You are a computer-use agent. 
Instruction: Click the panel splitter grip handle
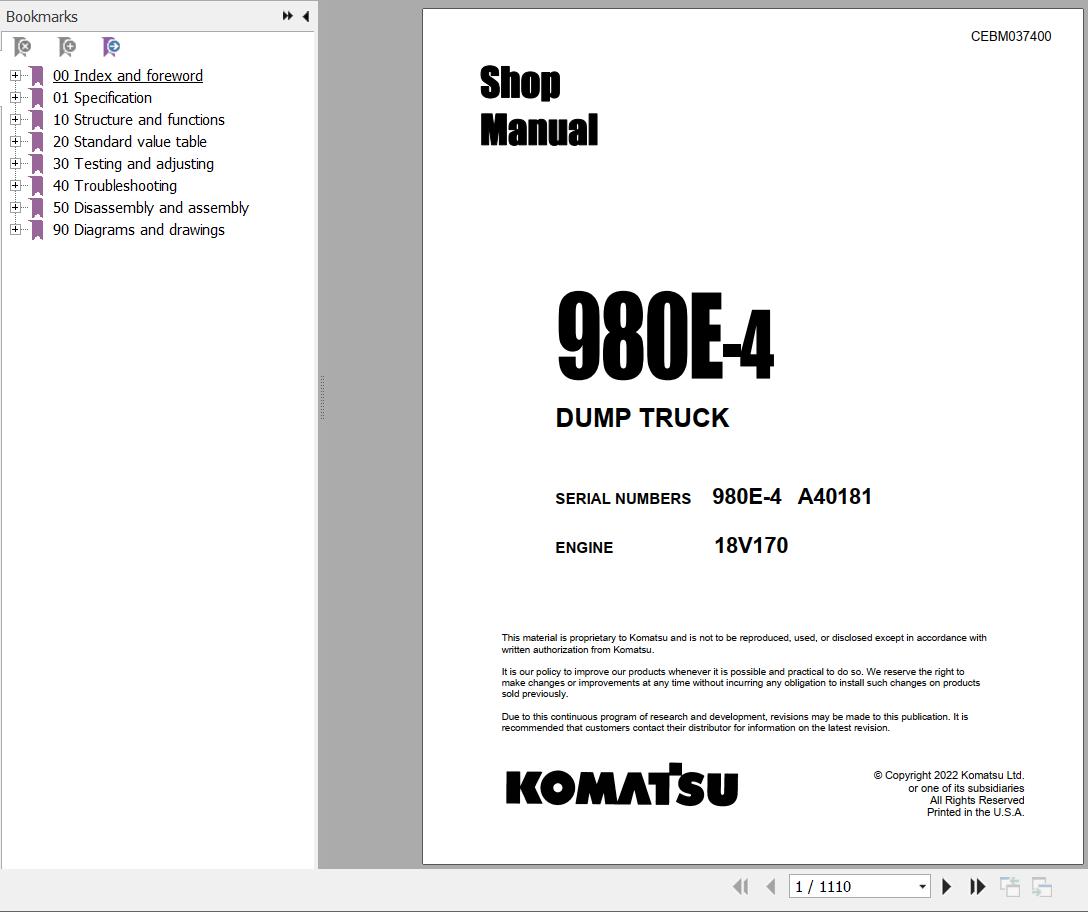323,398
